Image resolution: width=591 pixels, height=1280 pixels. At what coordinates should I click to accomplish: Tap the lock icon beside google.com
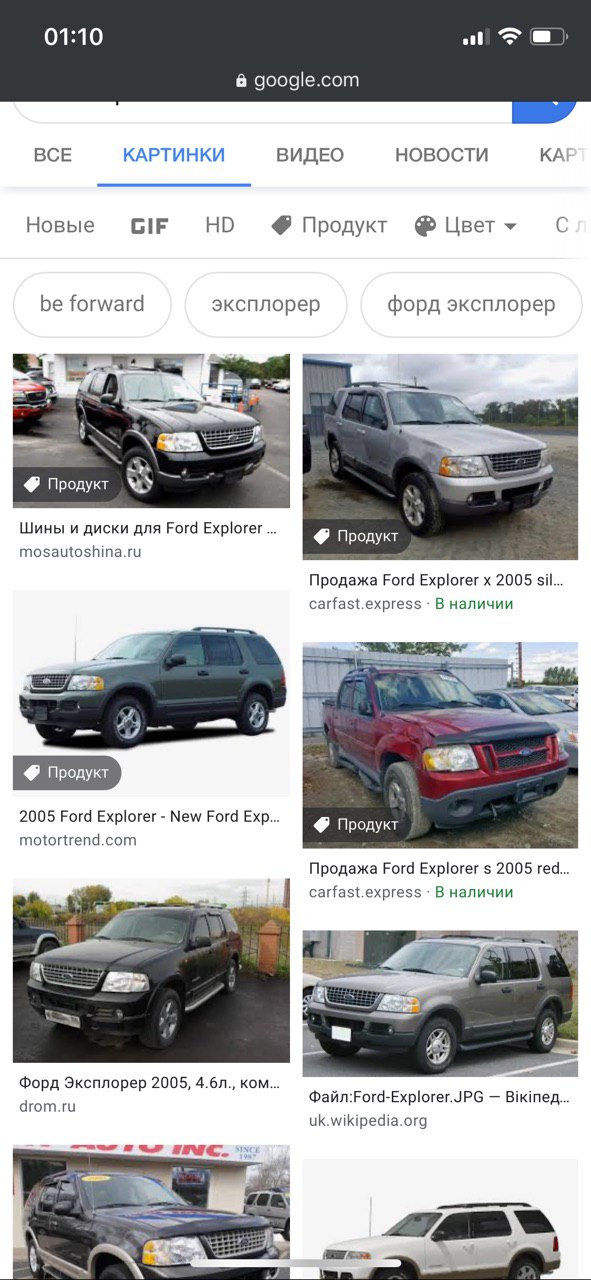coord(241,81)
